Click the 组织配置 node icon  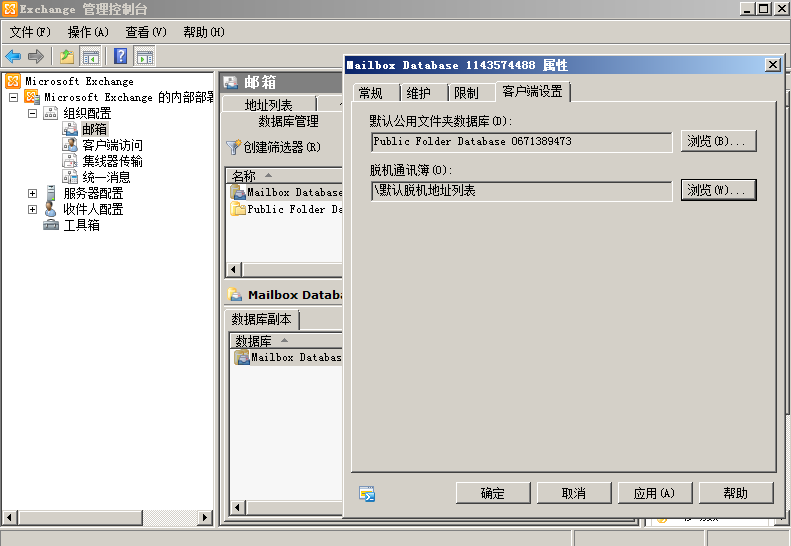click(50, 113)
